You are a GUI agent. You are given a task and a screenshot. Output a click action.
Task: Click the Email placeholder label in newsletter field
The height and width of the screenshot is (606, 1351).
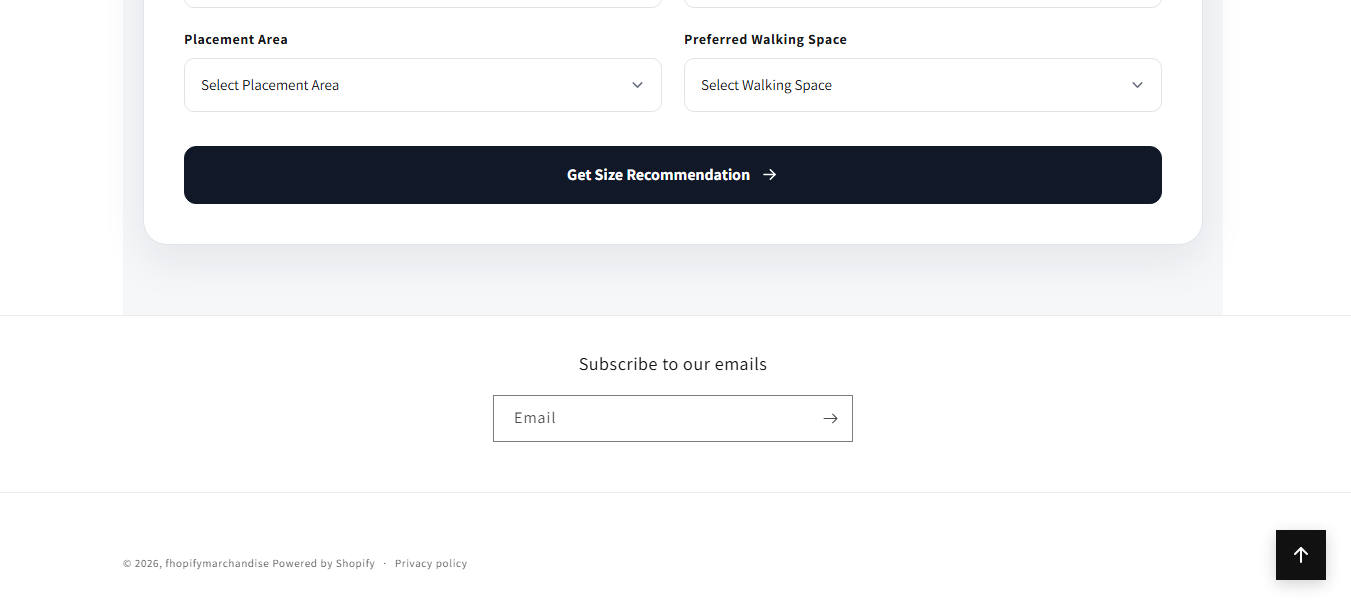coord(535,418)
